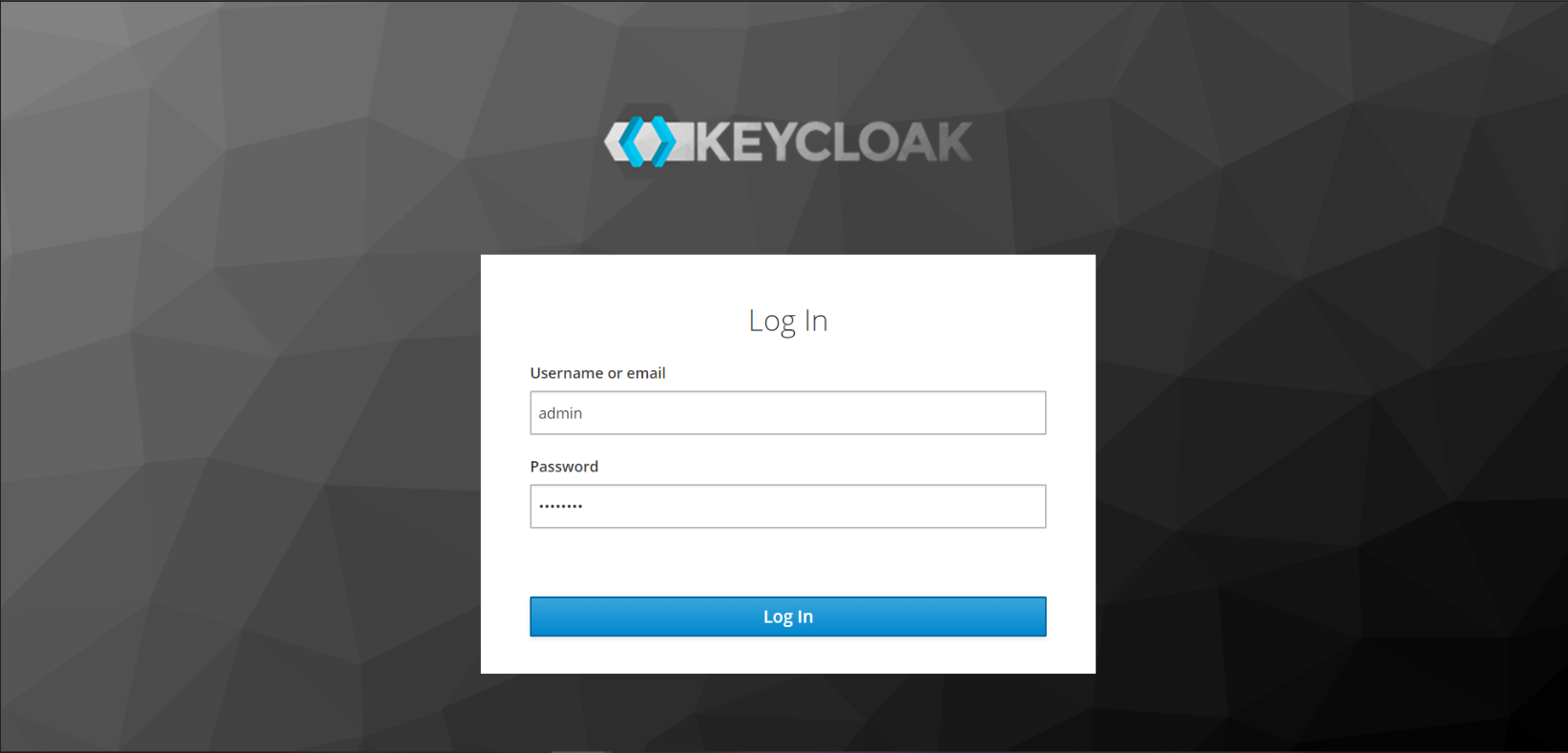Image resolution: width=1568 pixels, height=753 pixels.
Task: Click the "Log In" heading text
Action: click(787, 321)
